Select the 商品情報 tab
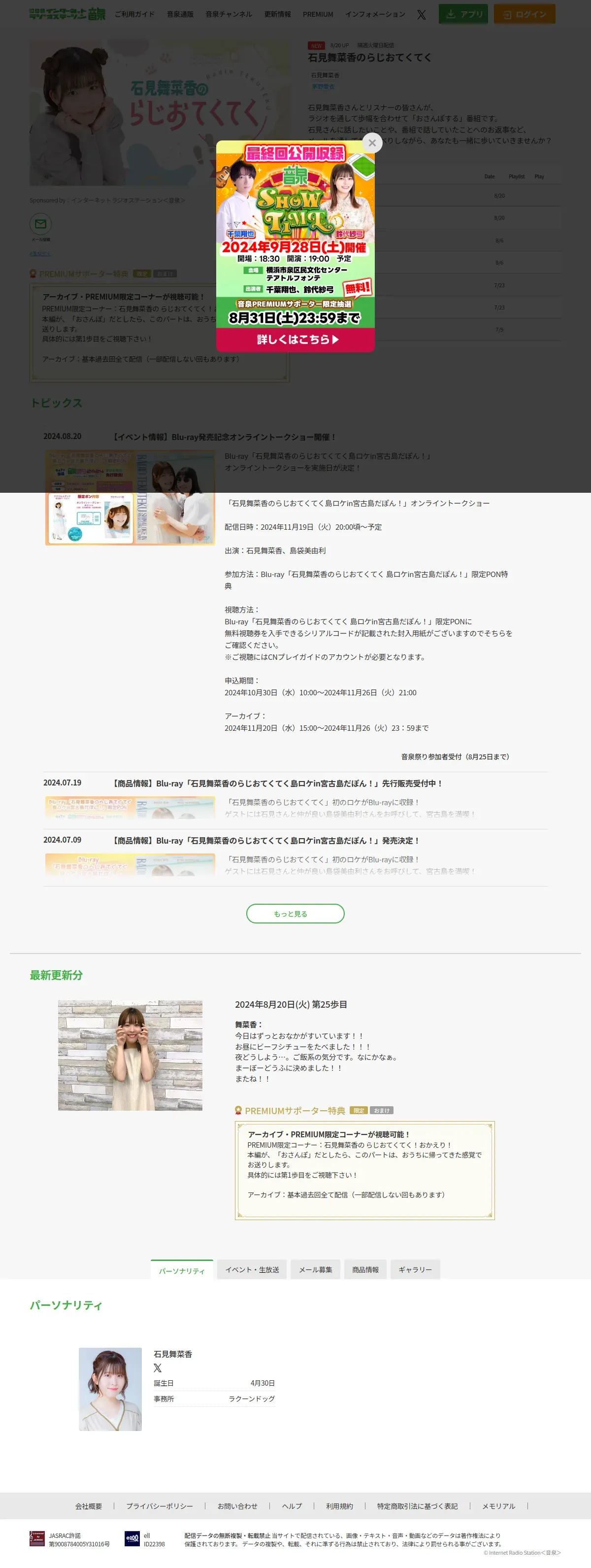The height and width of the screenshot is (1568, 591). click(x=365, y=1270)
